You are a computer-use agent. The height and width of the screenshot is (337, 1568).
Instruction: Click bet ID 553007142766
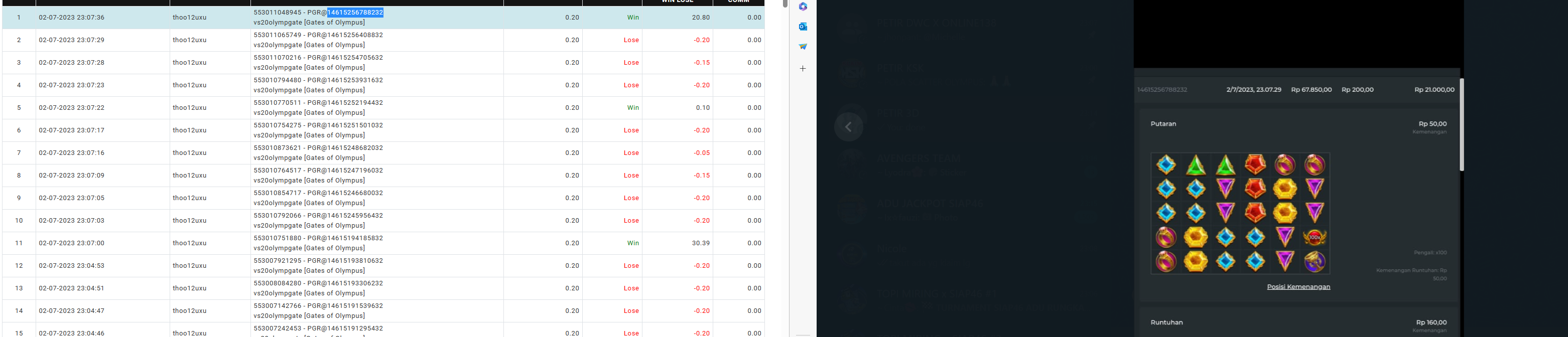pyautogui.click(x=278, y=306)
